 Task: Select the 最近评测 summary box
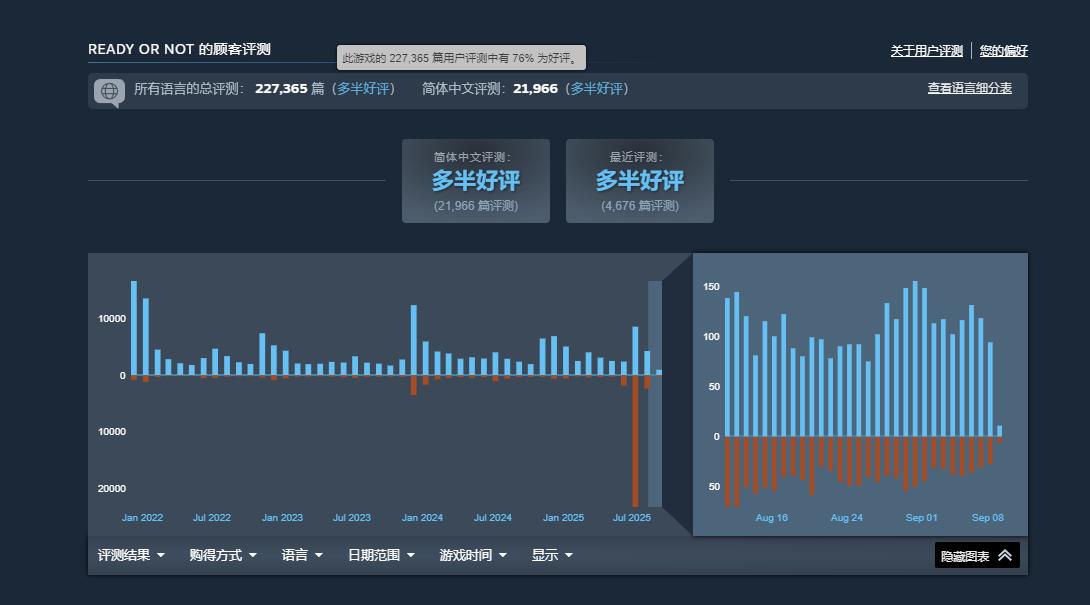[640, 181]
